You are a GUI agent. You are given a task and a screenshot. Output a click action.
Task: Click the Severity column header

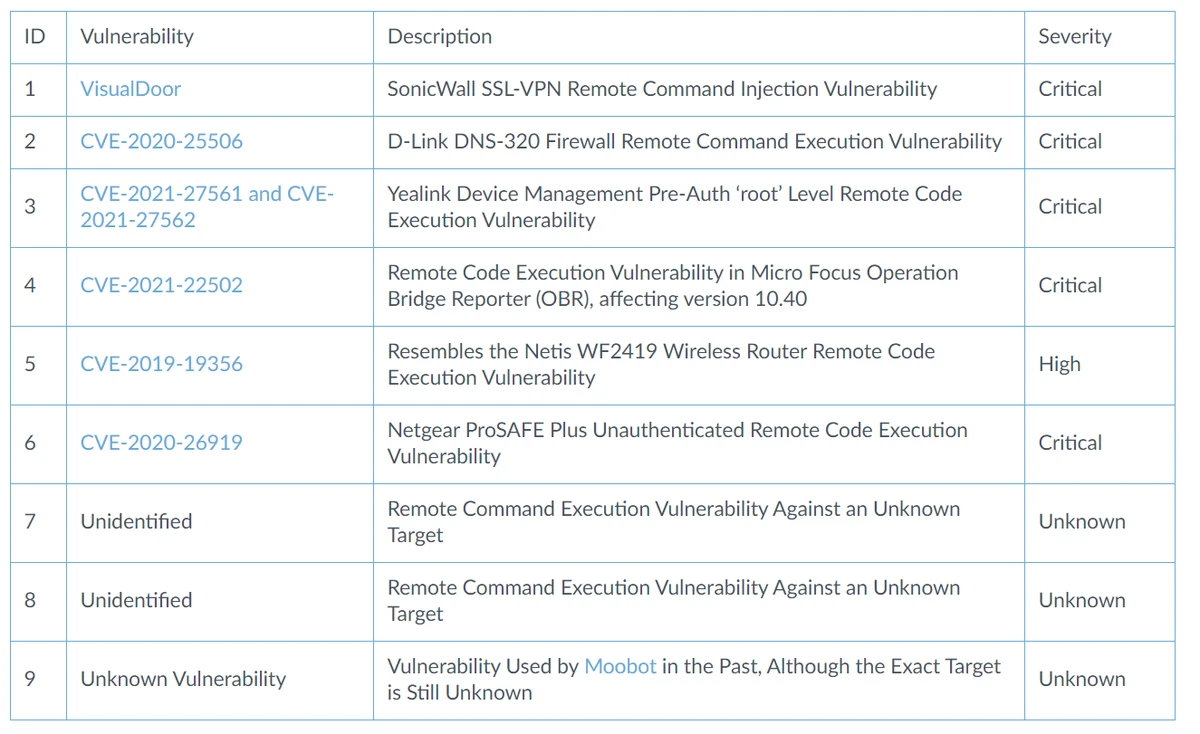(x=1074, y=37)
